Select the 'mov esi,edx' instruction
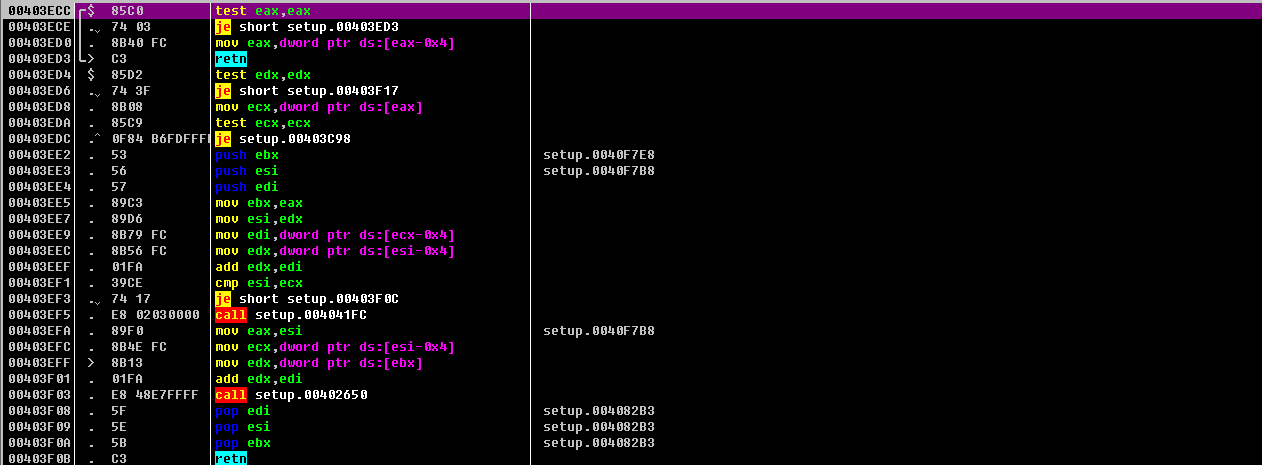This screenshot has height=465, width=1262. 259,219
